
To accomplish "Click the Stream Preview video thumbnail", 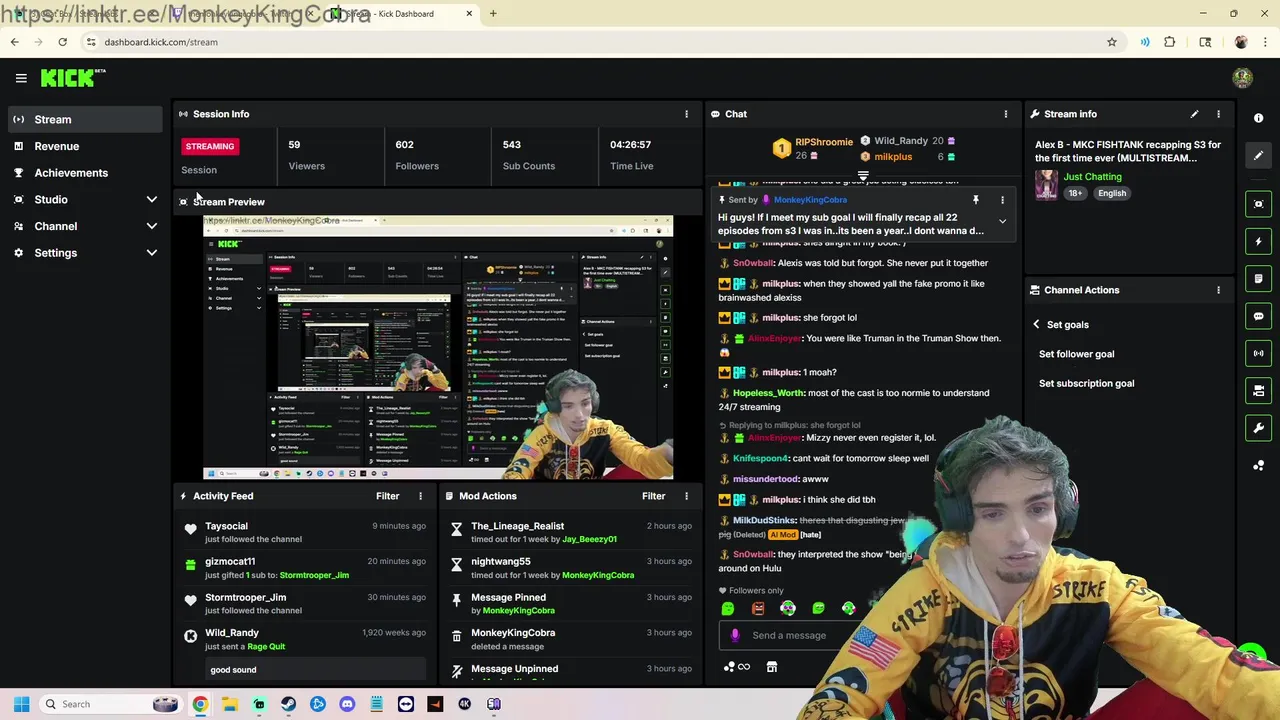I will (438, 347).
